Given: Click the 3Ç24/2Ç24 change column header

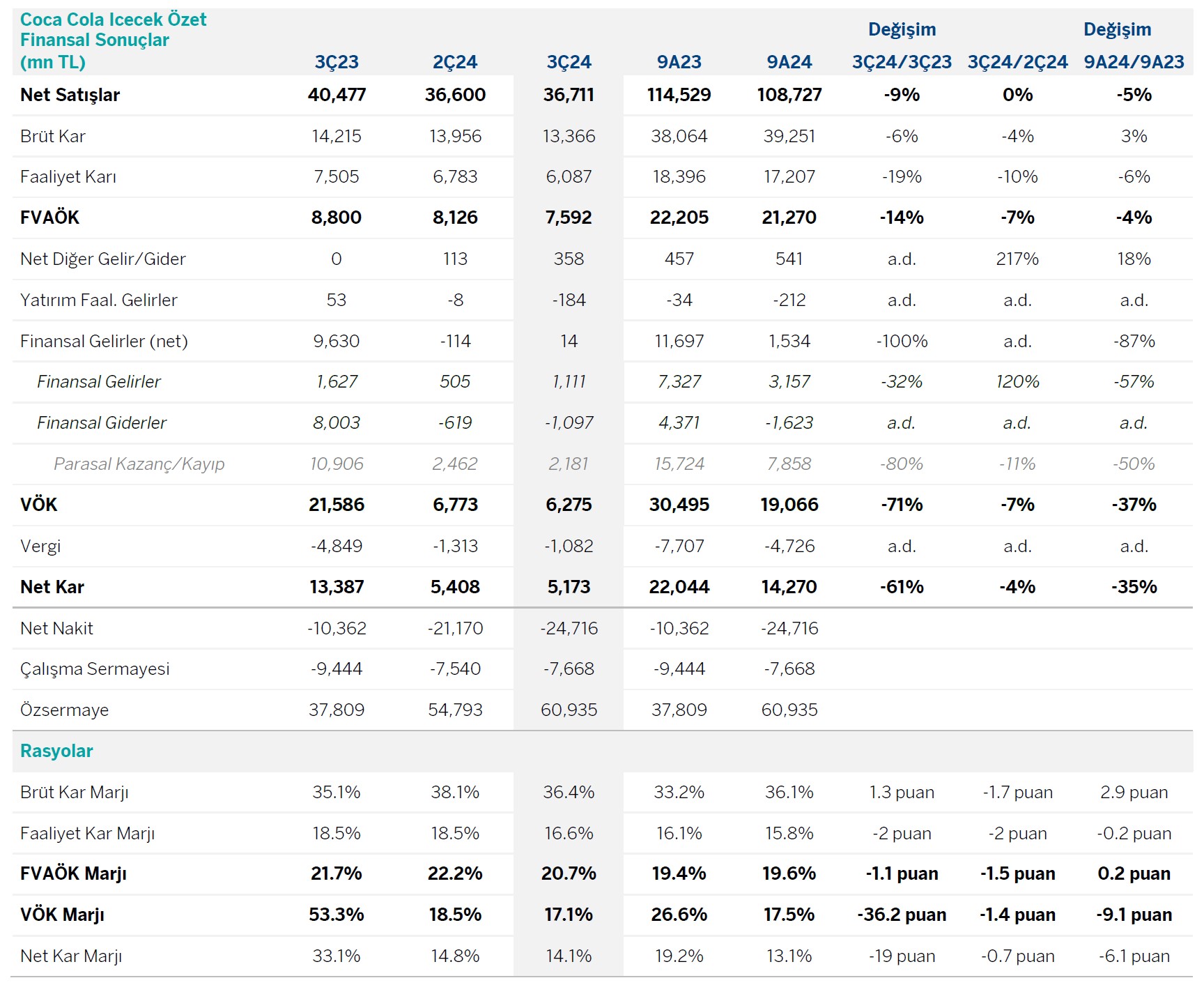Looking at the screenshot, I should (x=1017, y=62).
